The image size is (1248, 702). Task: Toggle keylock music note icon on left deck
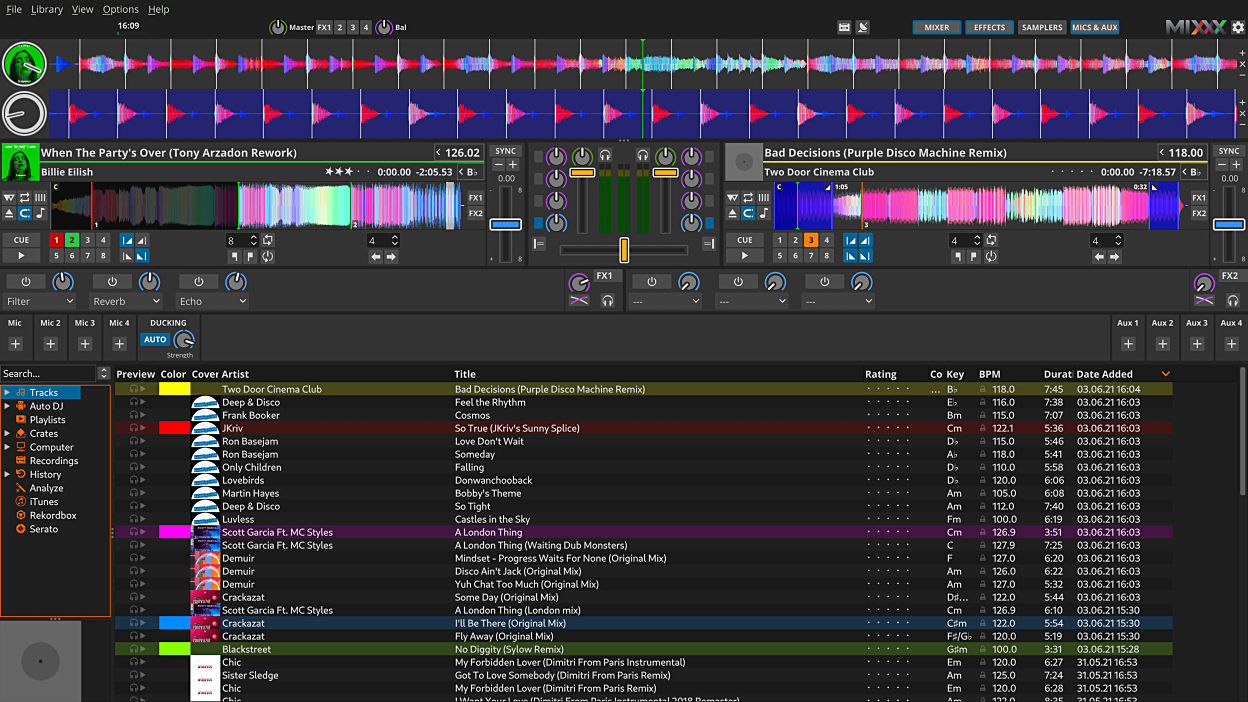click(40, 214)
